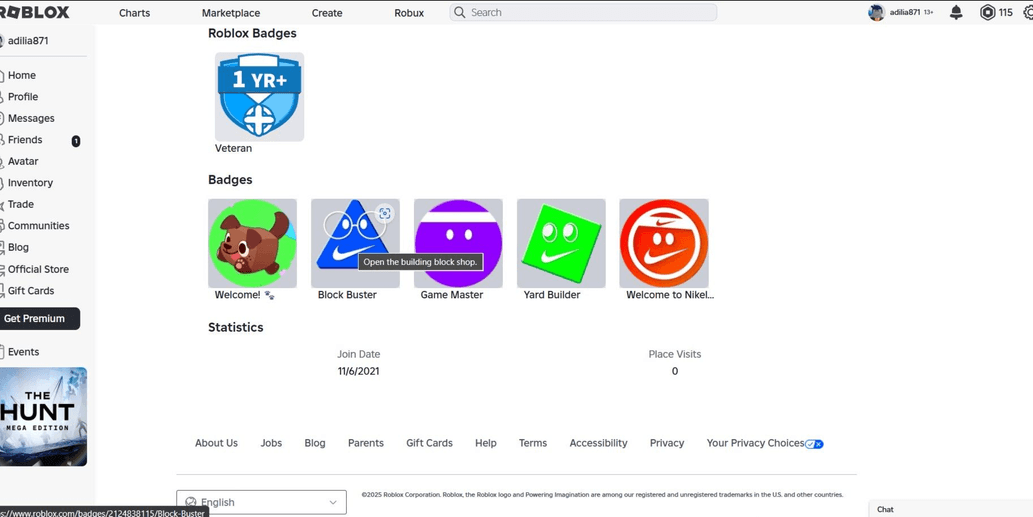This screenshot has height=517, width=1033.
Task: Open the Robux balance icon showing 115
Action: (988, 13)
